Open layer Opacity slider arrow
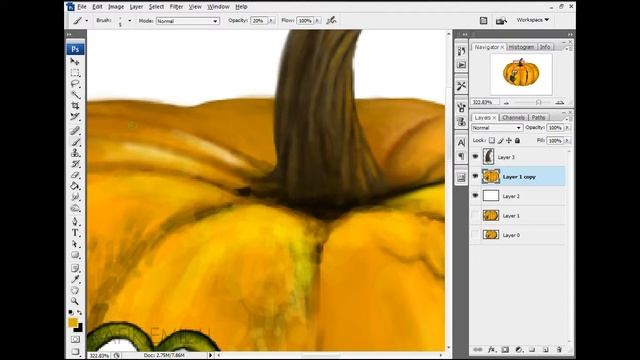This screenshot has height=360, width=640. (x=567, y=128)
